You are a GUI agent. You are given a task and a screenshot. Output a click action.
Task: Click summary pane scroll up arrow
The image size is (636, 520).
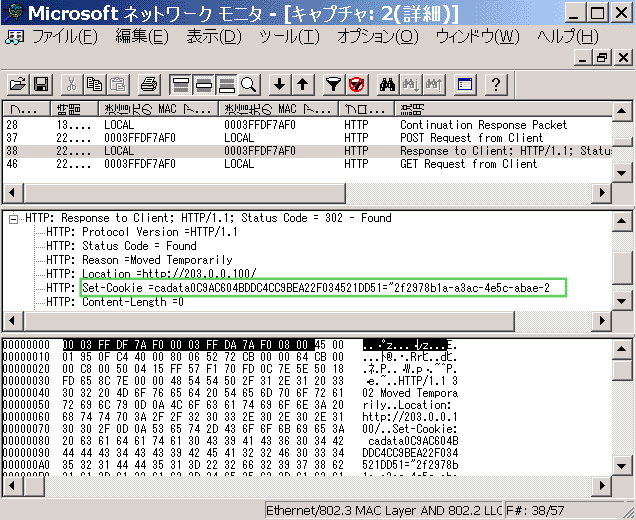tap(622, 111)
